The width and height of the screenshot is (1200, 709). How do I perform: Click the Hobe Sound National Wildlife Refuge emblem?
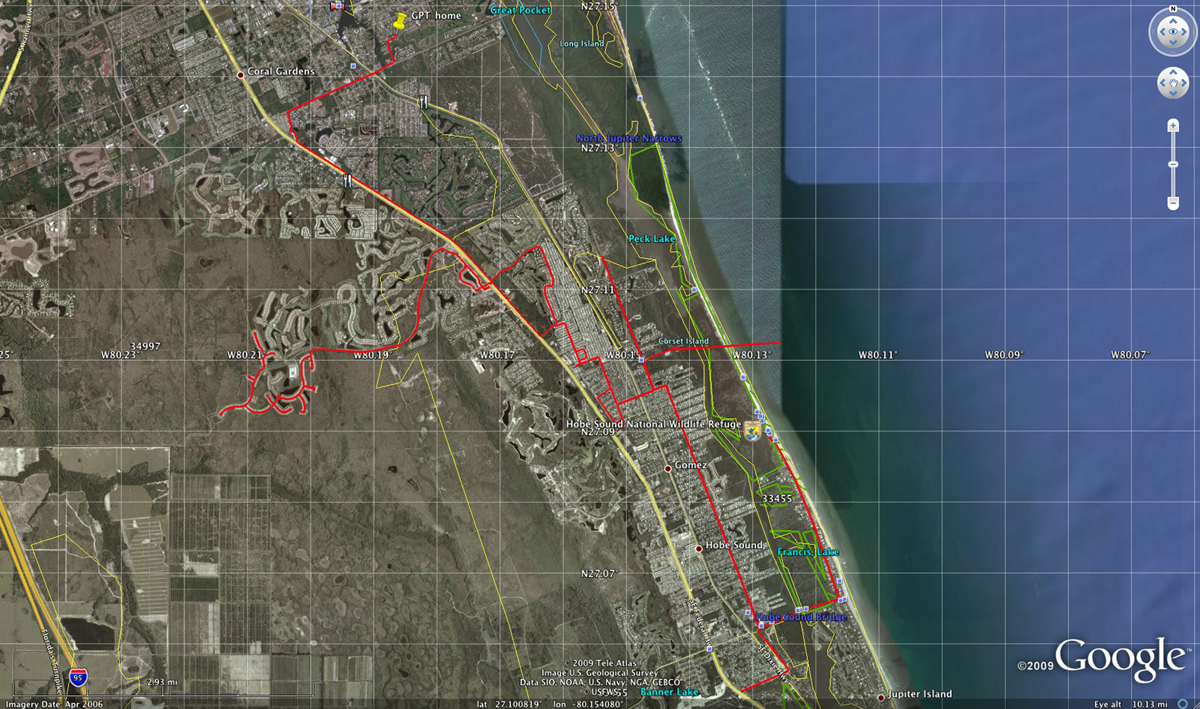click(x=753, y=430)
